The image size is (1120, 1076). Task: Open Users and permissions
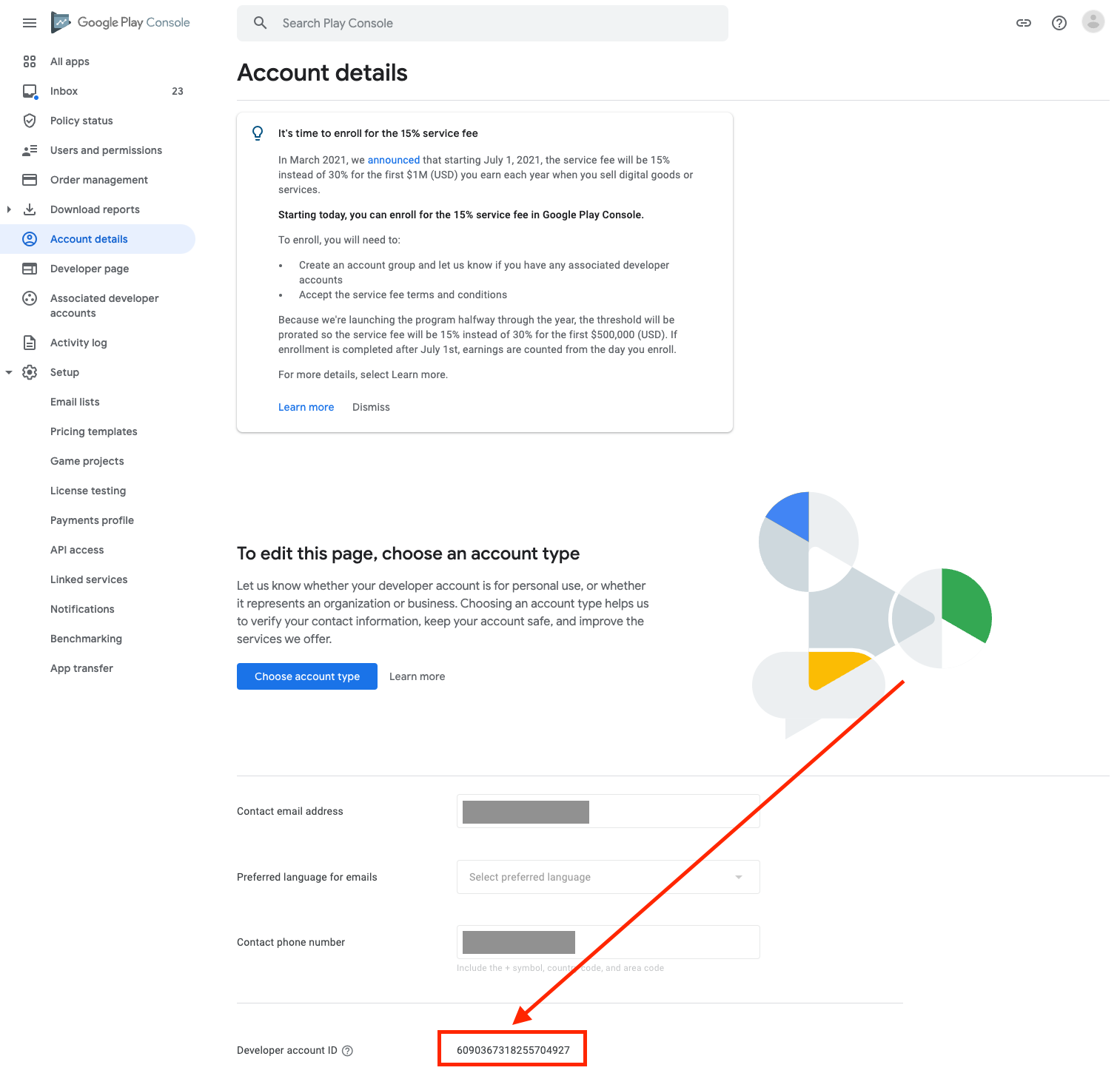point(106,150)
